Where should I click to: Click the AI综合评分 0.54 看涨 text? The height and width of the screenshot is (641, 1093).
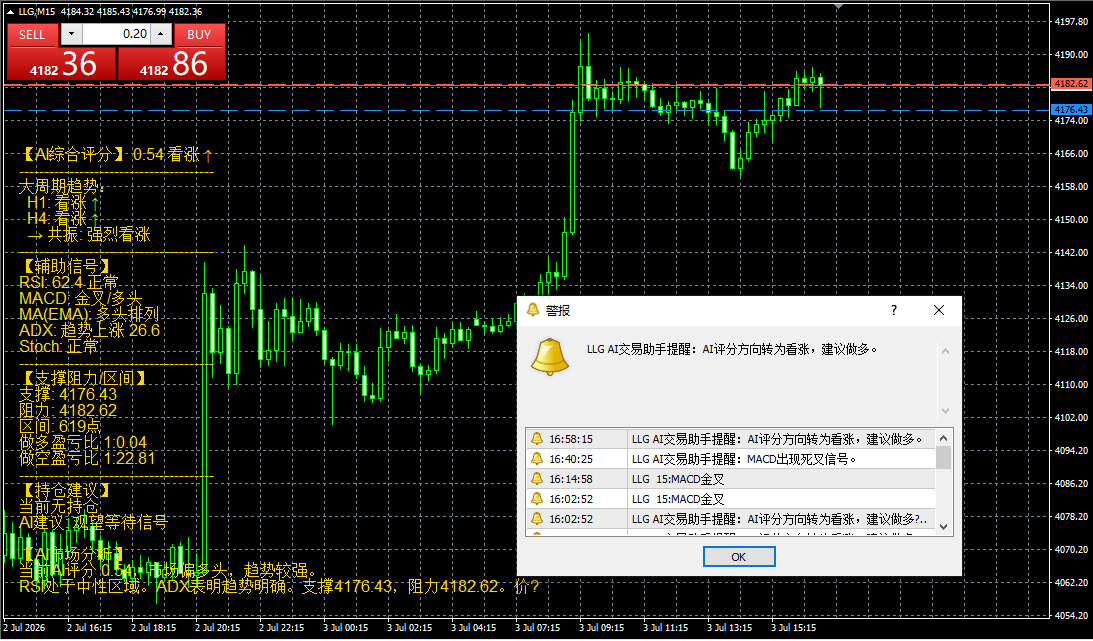click(x=117, y=155)
